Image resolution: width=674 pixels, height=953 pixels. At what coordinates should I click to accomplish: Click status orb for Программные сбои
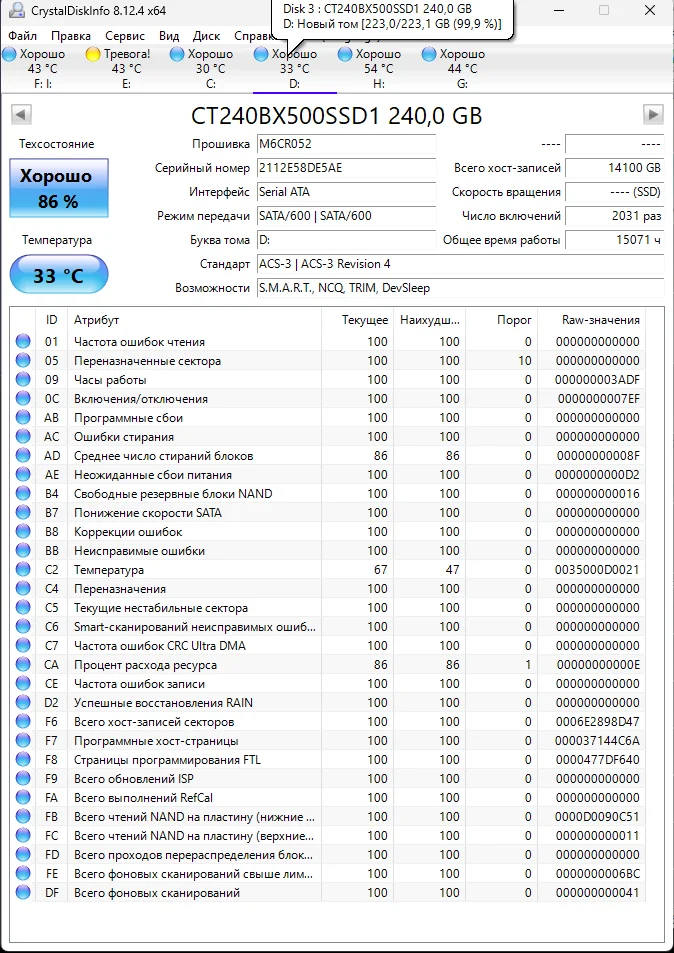[x=23, y=418]
